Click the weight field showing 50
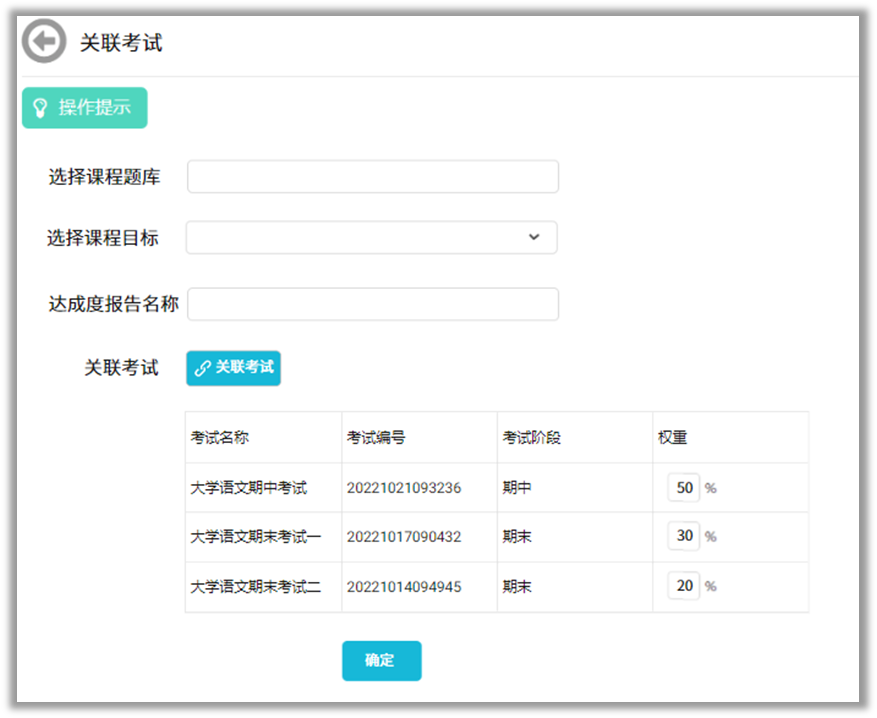The width and height of the screenshot is (877, 718). click(x=684, y=488)
